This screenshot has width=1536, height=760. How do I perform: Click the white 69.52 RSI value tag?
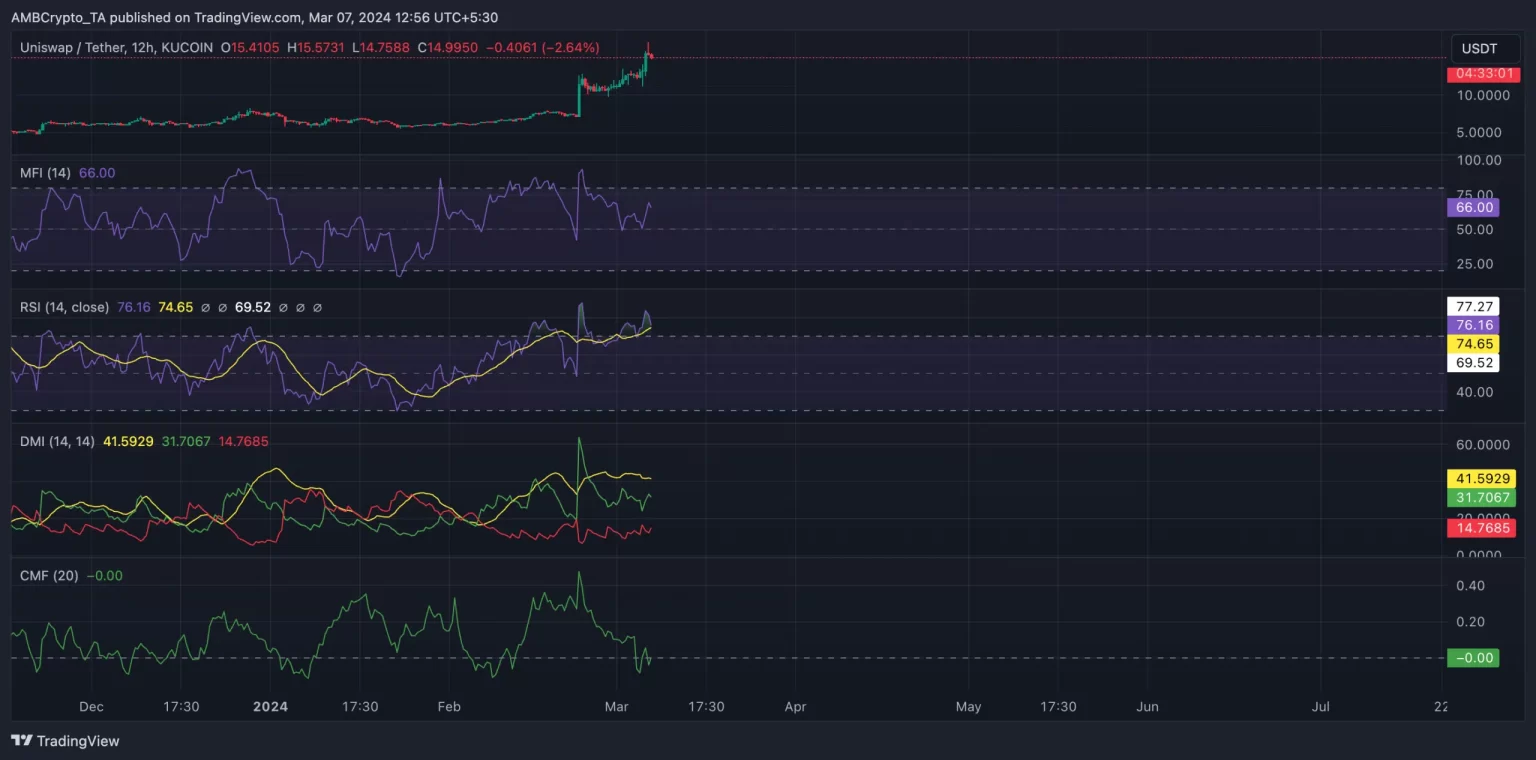click(1472, 362)
